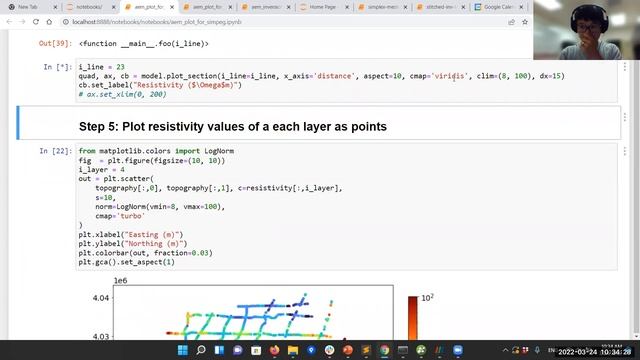
Task: Open Sublime Text from the taskbar
Action: pyautogui.click(x=366, y=350)
